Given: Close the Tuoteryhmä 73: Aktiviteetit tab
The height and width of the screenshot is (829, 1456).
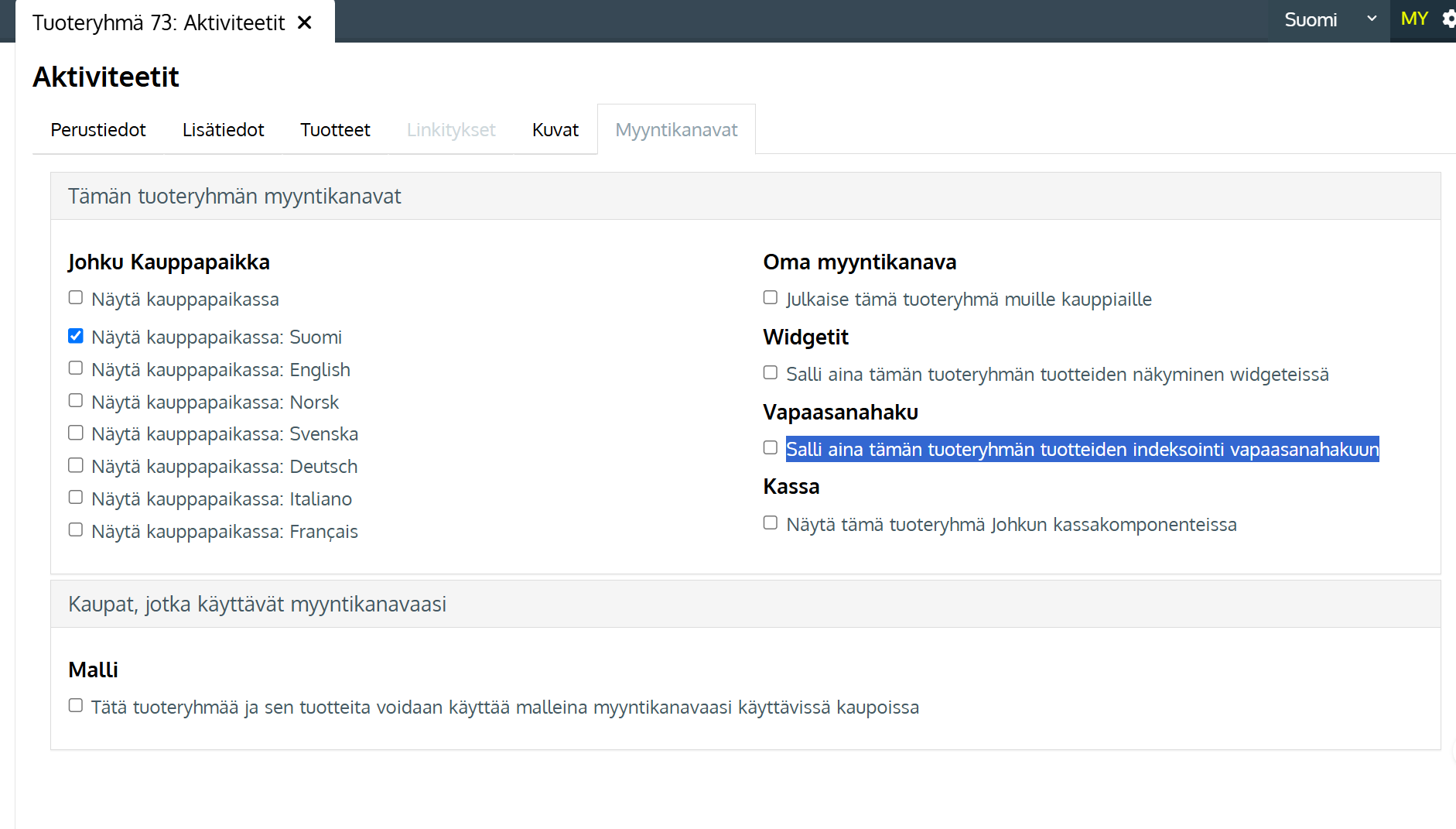Looking at the screenshot, I should 305,22.
